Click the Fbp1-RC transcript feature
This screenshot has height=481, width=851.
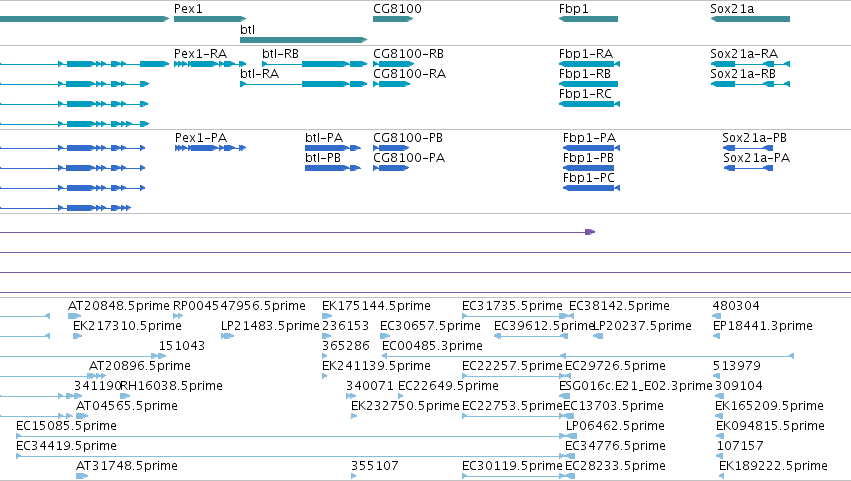[x=589, y=104]
